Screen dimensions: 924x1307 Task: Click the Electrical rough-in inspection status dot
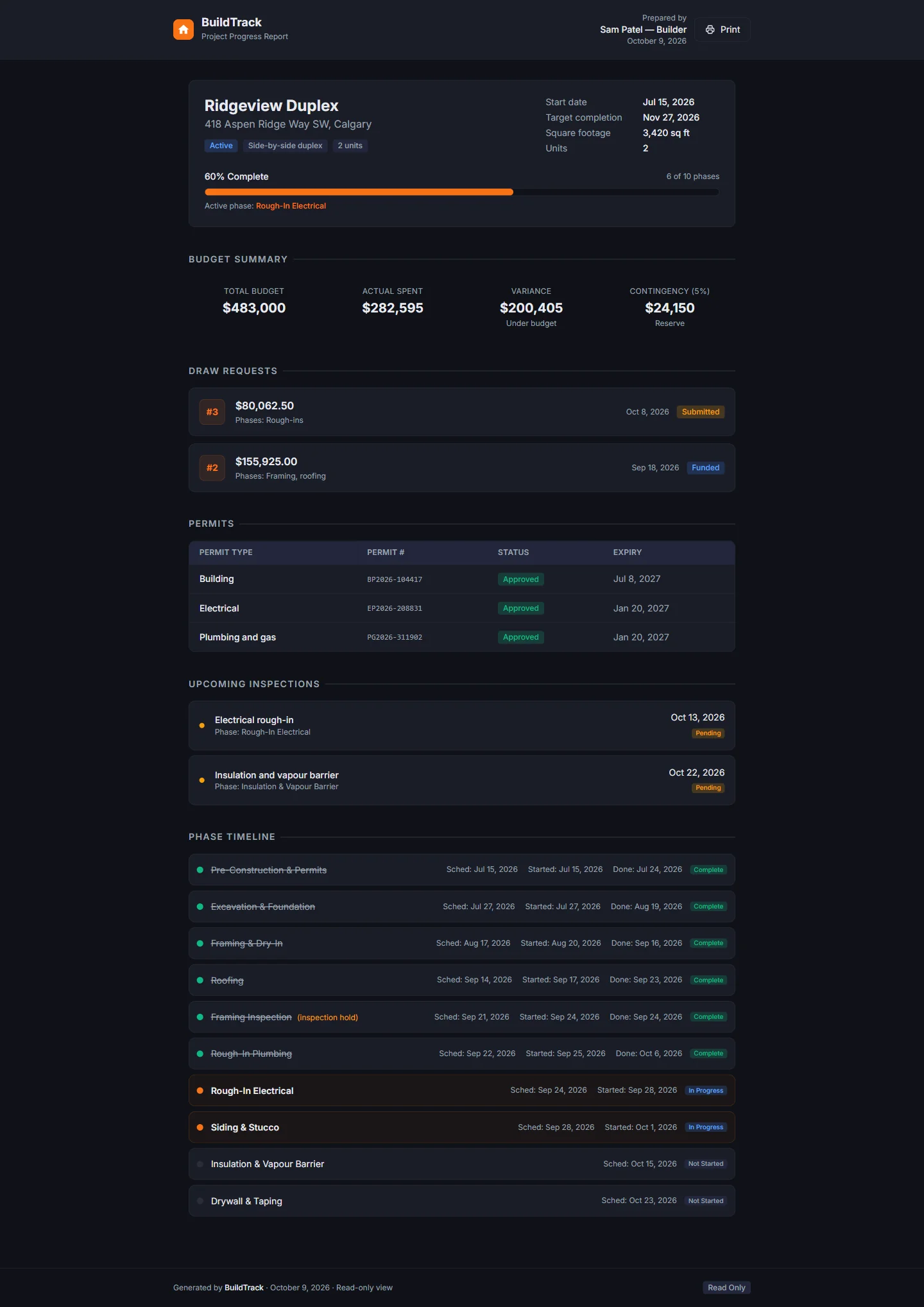point(202,726)
